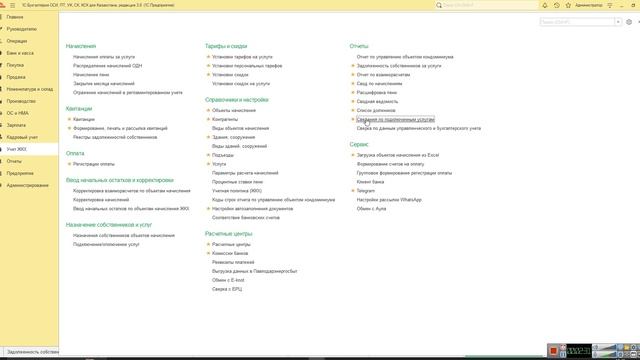Toggle favorite star for Квитанции link

pyautogui.click(x=69, y=119)
